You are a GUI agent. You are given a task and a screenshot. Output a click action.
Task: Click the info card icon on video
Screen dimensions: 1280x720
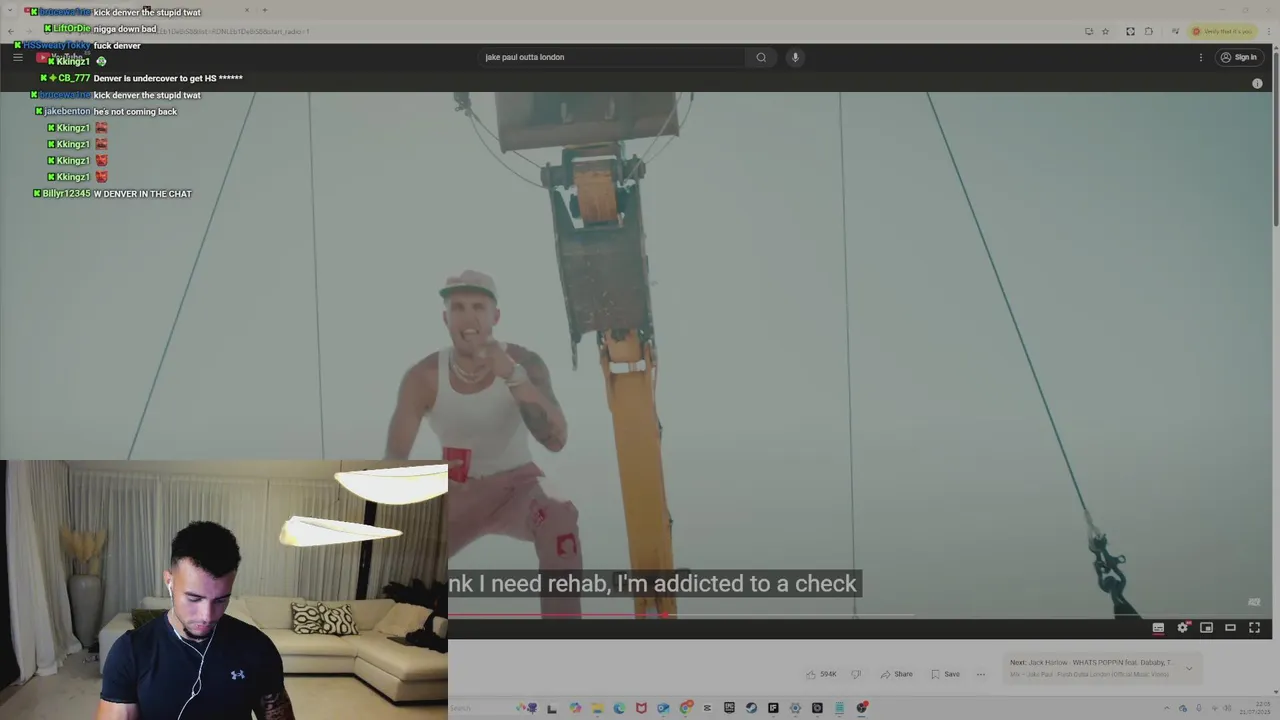point(1257,84)
